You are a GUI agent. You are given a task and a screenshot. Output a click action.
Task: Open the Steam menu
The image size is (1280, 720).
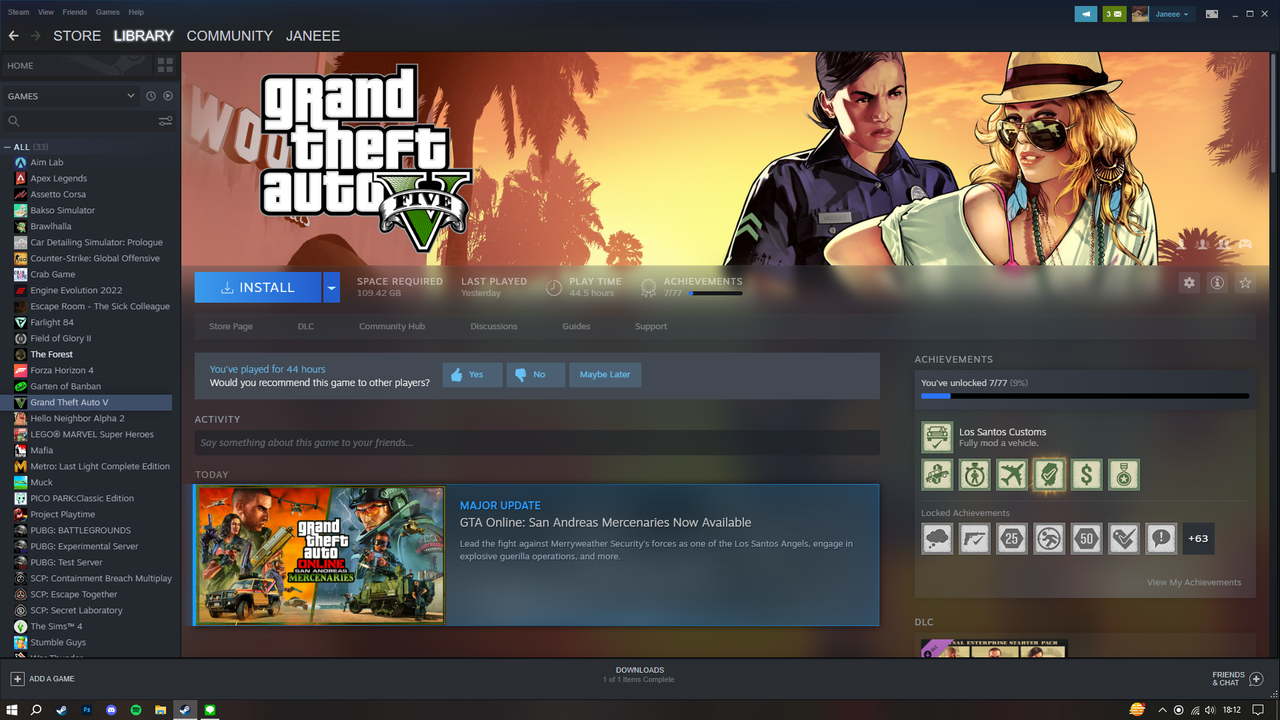(x=18, y=12)
